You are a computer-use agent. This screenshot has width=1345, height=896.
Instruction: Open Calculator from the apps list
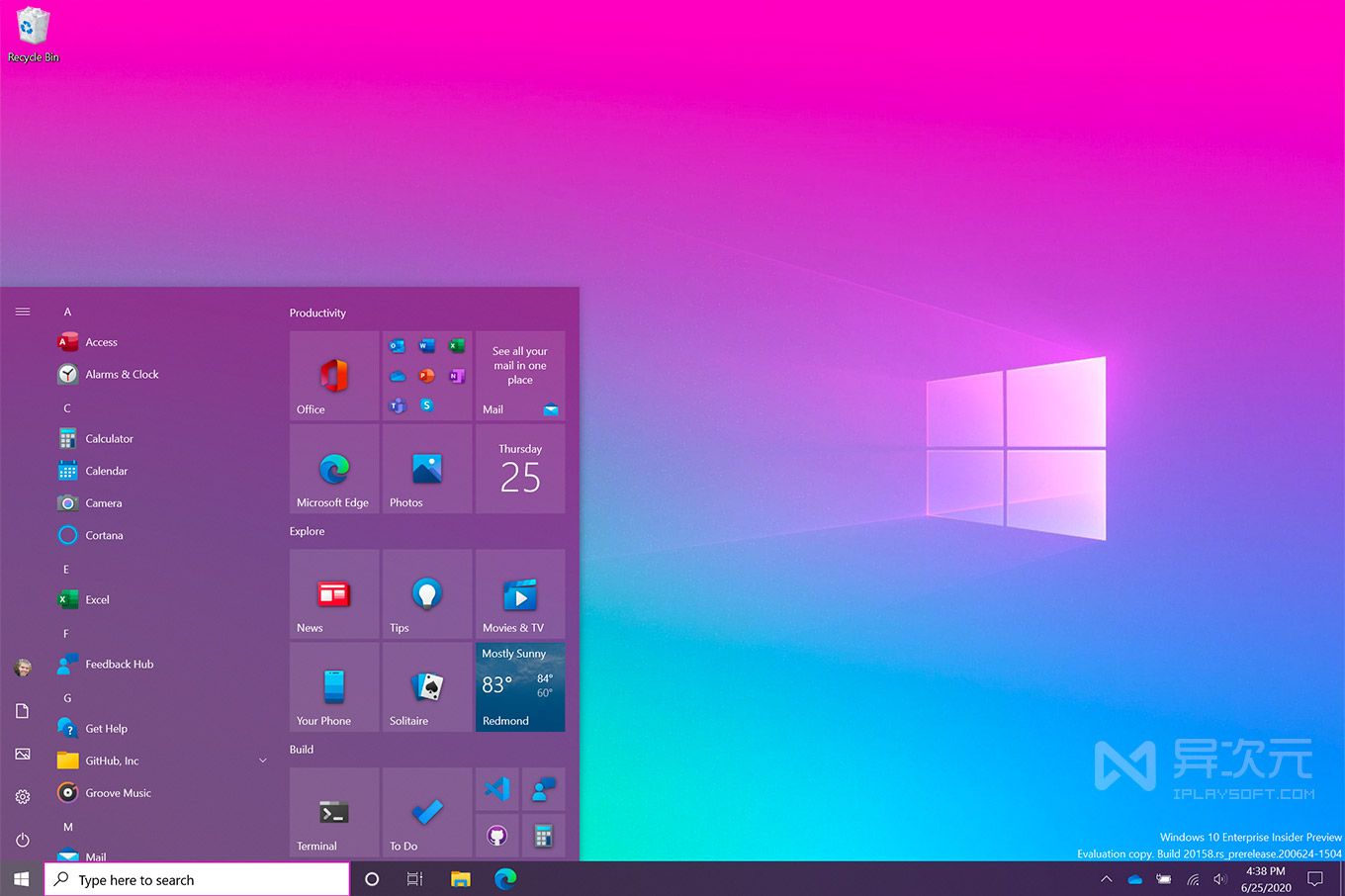coord(109,438)
